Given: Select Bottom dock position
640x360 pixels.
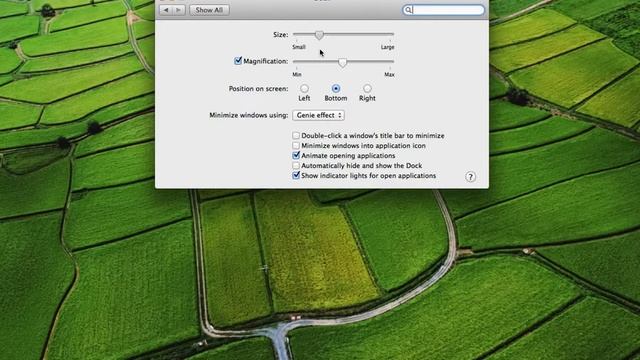Looking at the screenshot, I should coord(336,88).
